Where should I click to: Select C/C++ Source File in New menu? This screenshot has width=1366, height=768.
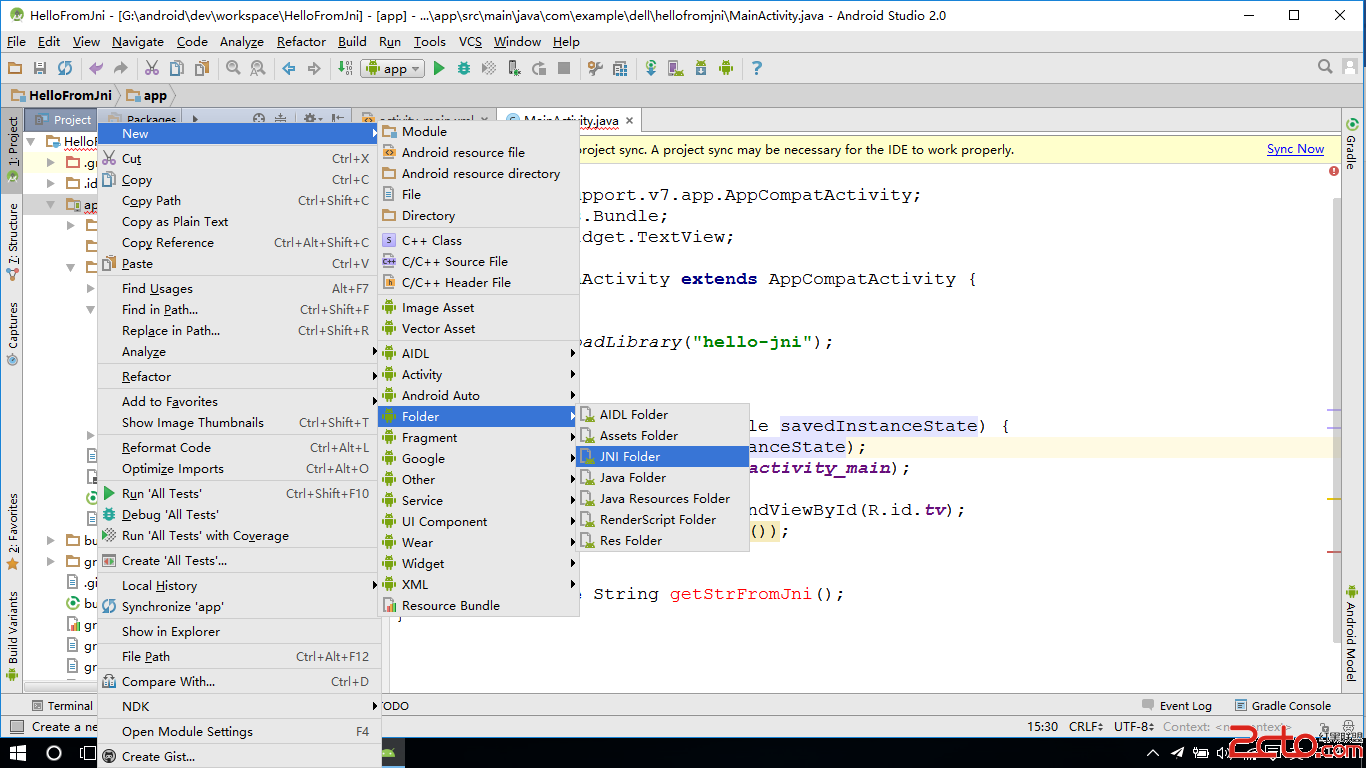tap(478, 261)
